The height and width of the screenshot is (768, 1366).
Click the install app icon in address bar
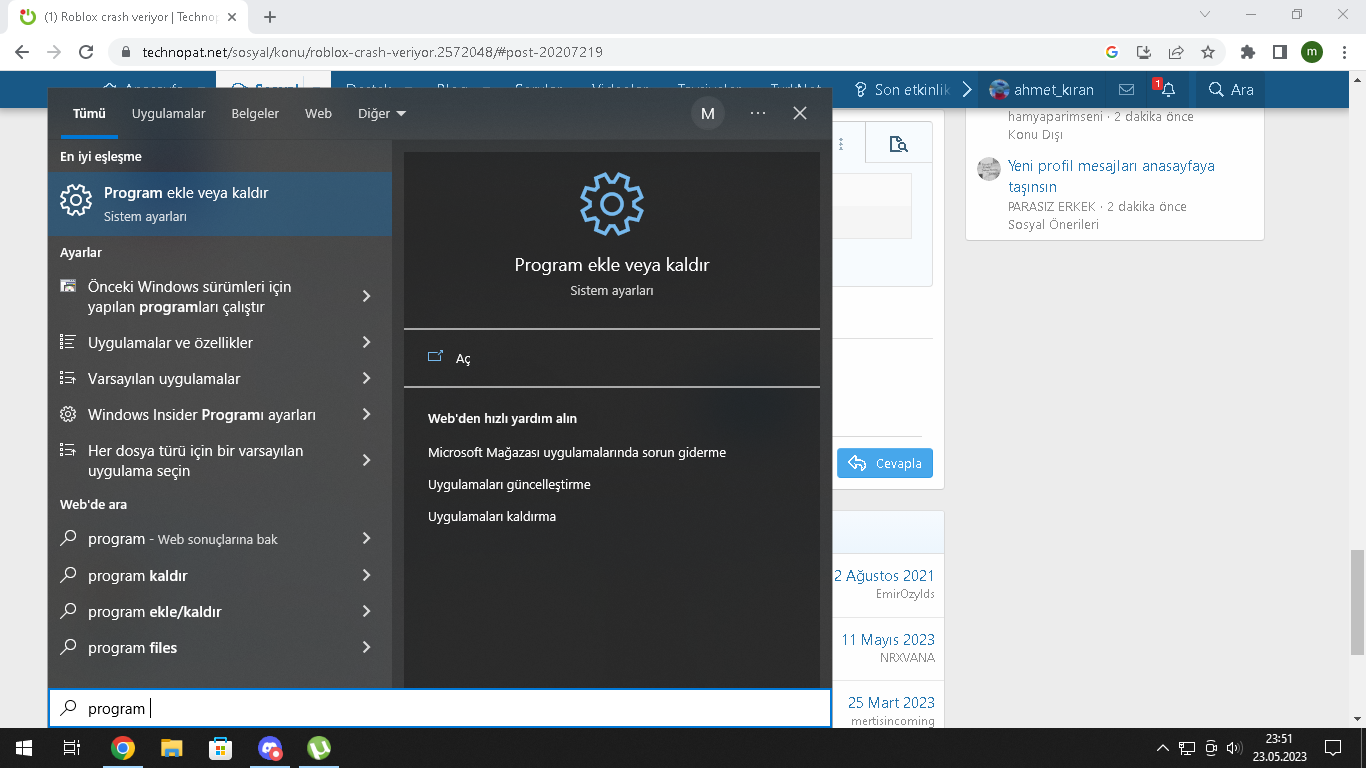[x=1144, y=52]
